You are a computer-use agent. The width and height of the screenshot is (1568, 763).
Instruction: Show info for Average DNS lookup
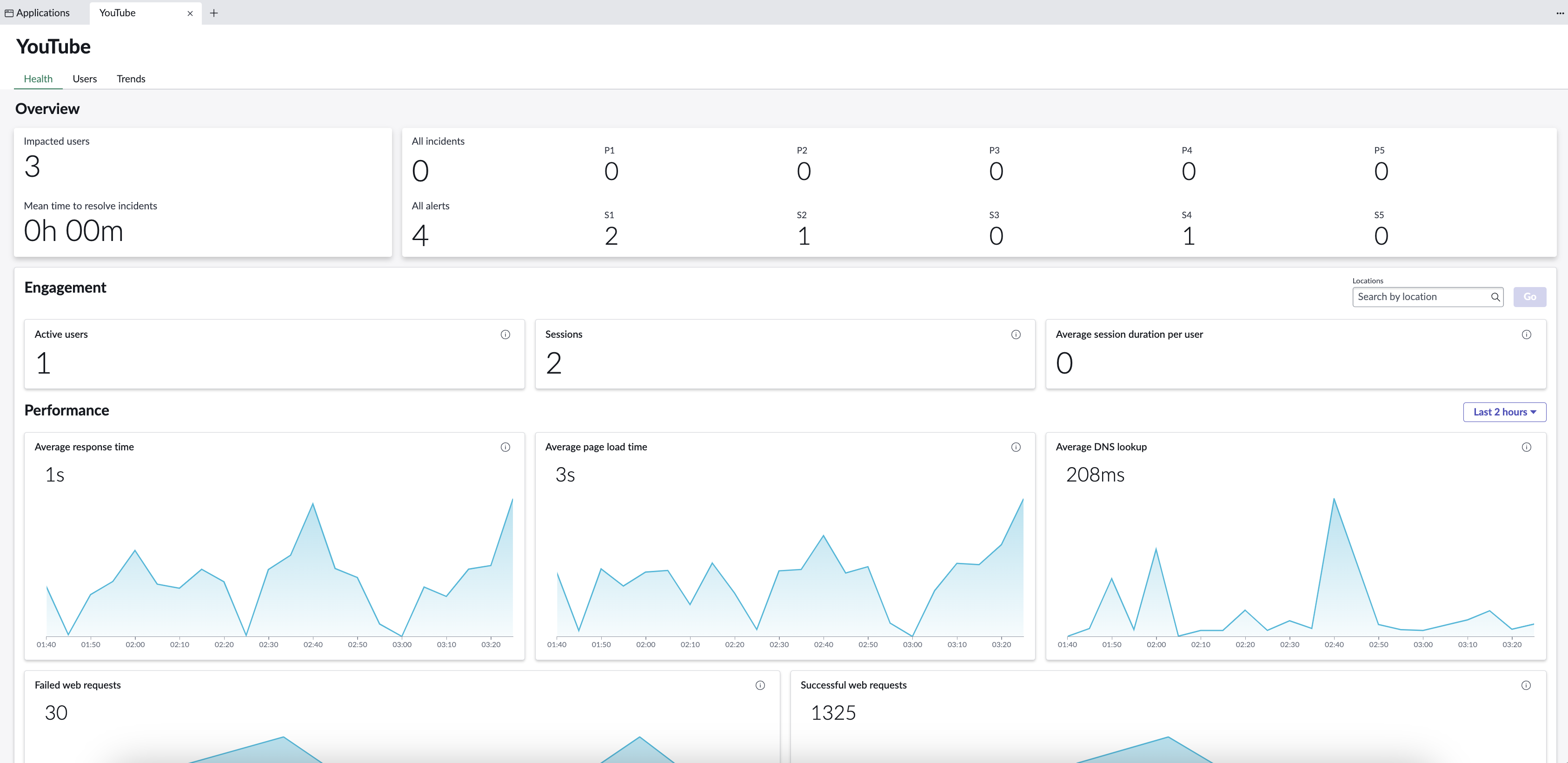1527,447
